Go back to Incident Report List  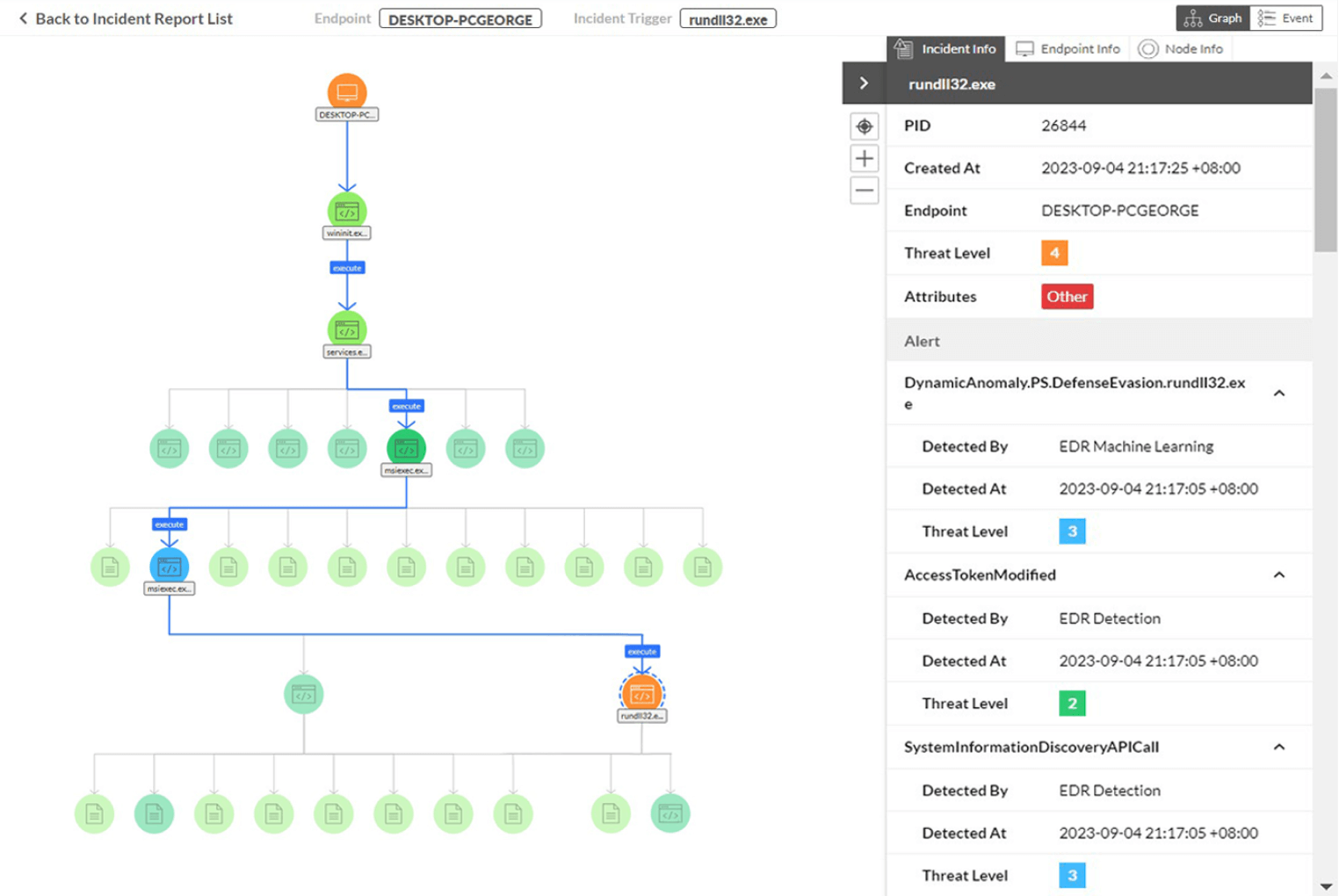pyautogui.click(x=126, y=18)
